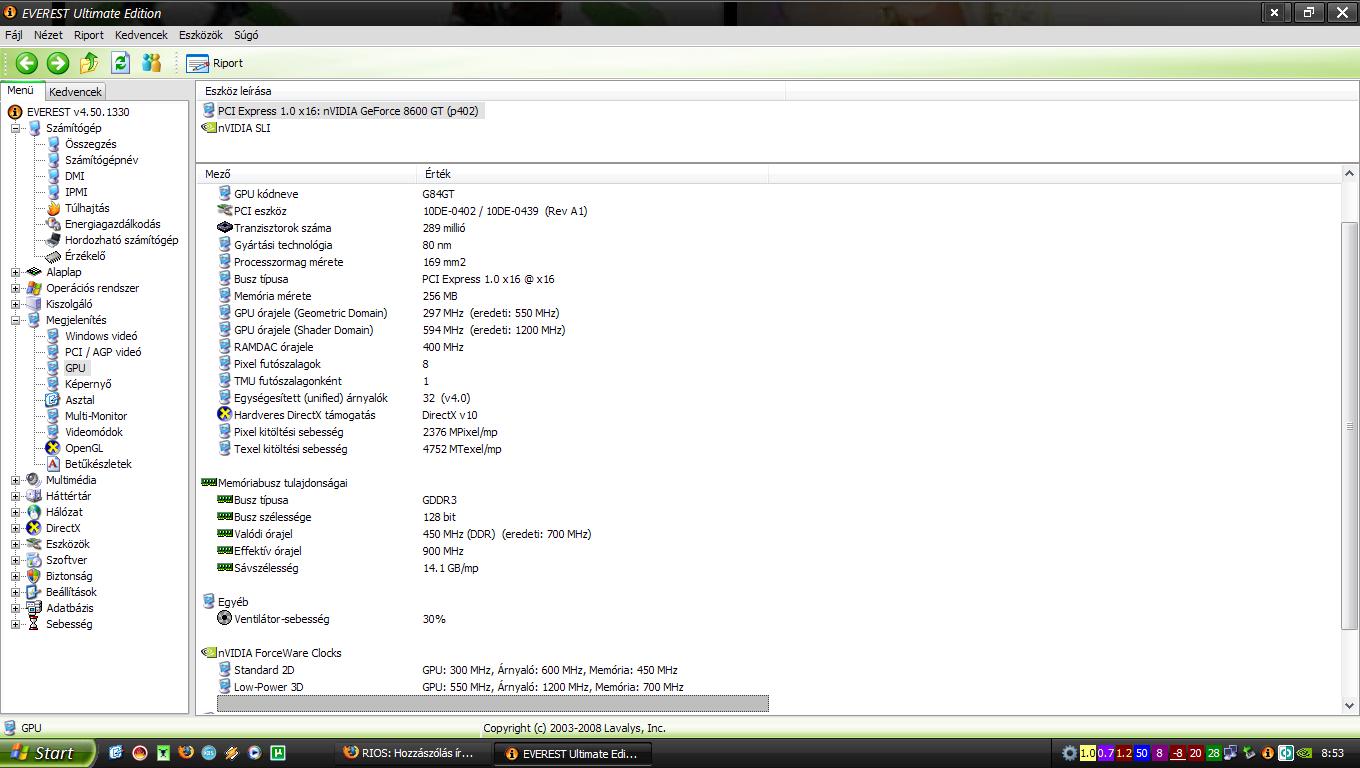Collapse the Számítógép tree node
The height and width of the screenshot is (768, 1360).
[15, 128]
